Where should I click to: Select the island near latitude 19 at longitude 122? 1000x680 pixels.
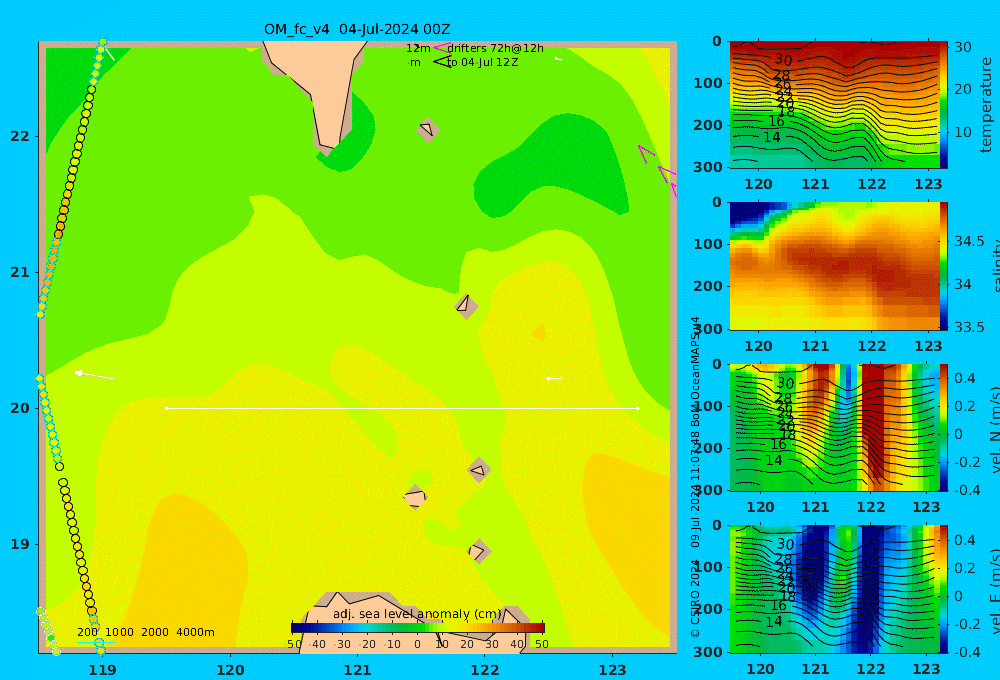(x=479, y=551)
